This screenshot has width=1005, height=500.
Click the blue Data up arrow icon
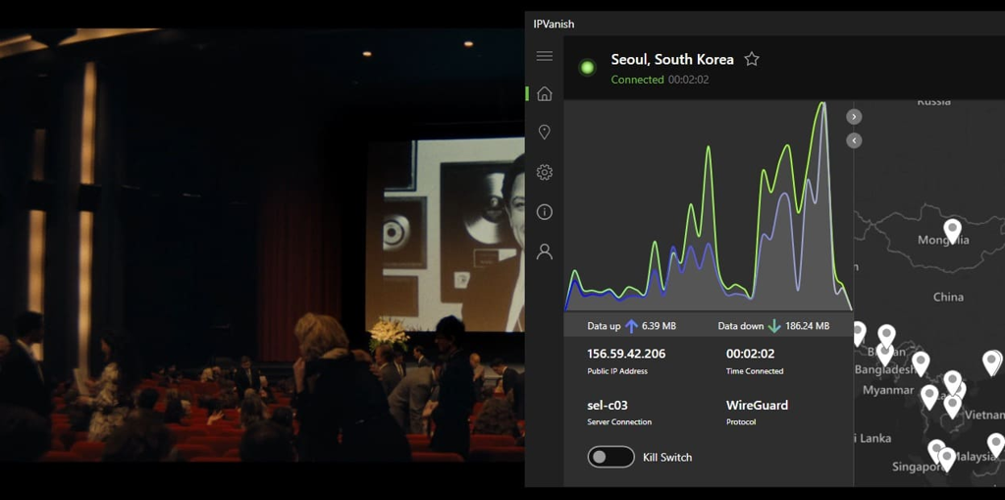[x=631, y=326]
